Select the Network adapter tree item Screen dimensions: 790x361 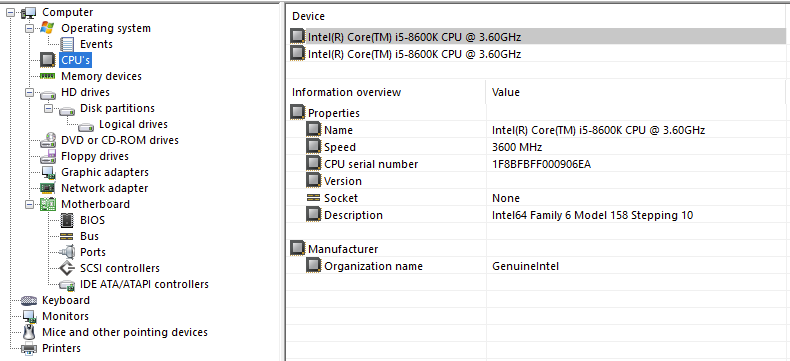click(104, 188)
